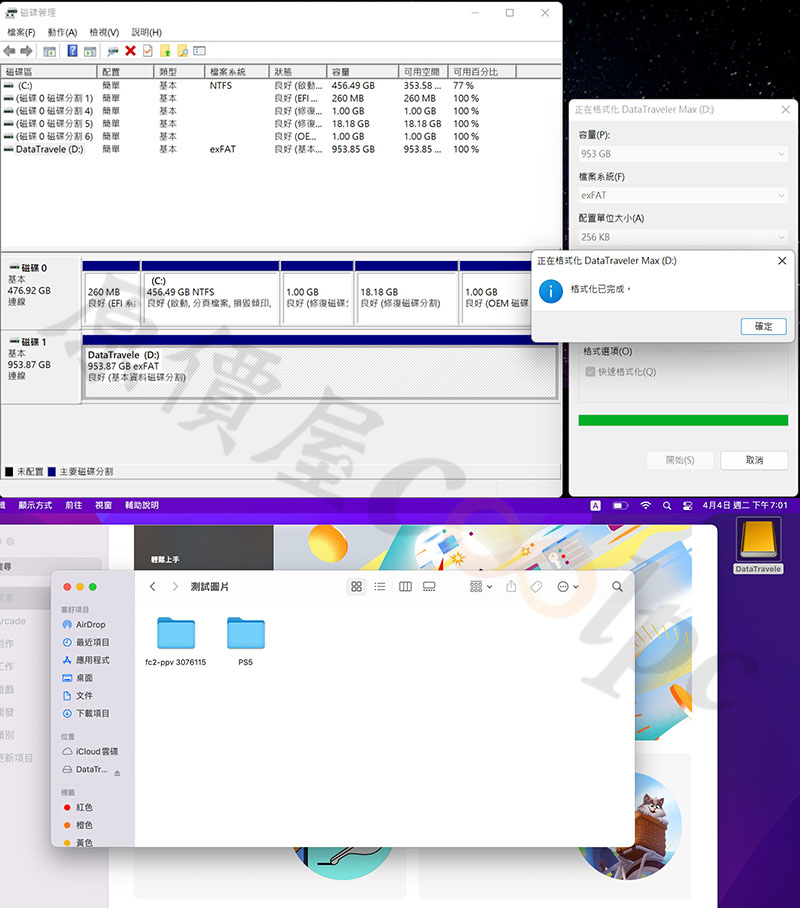Open Finder search magnifier icon
Image resolution: width=800 pixels, height=908 pixels.
pyautogui.click(x=617, y=587)
